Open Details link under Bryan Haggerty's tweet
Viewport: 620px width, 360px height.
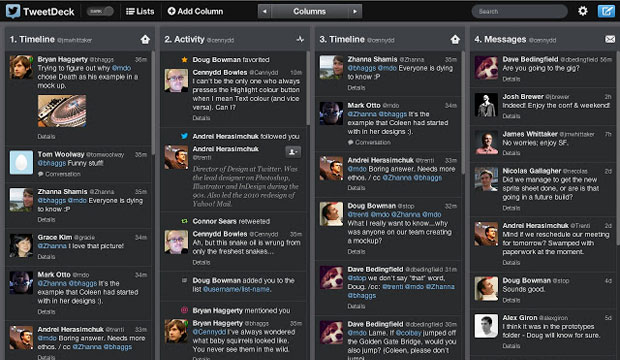click(x=46, y=136)
